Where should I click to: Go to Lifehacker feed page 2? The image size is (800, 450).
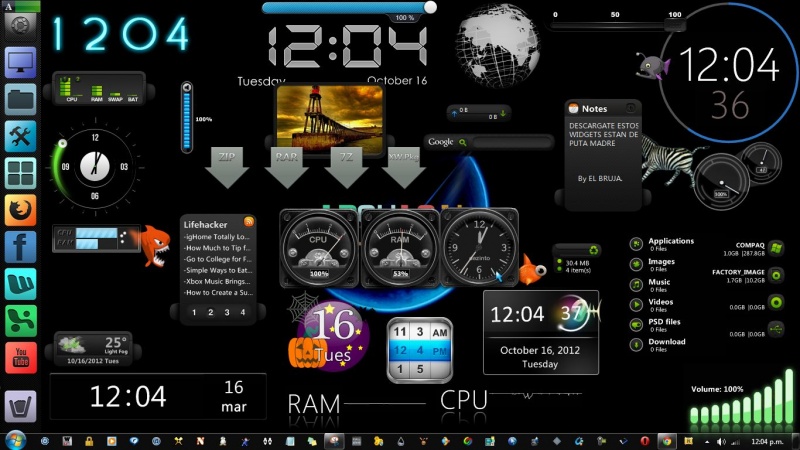(210, 312)
